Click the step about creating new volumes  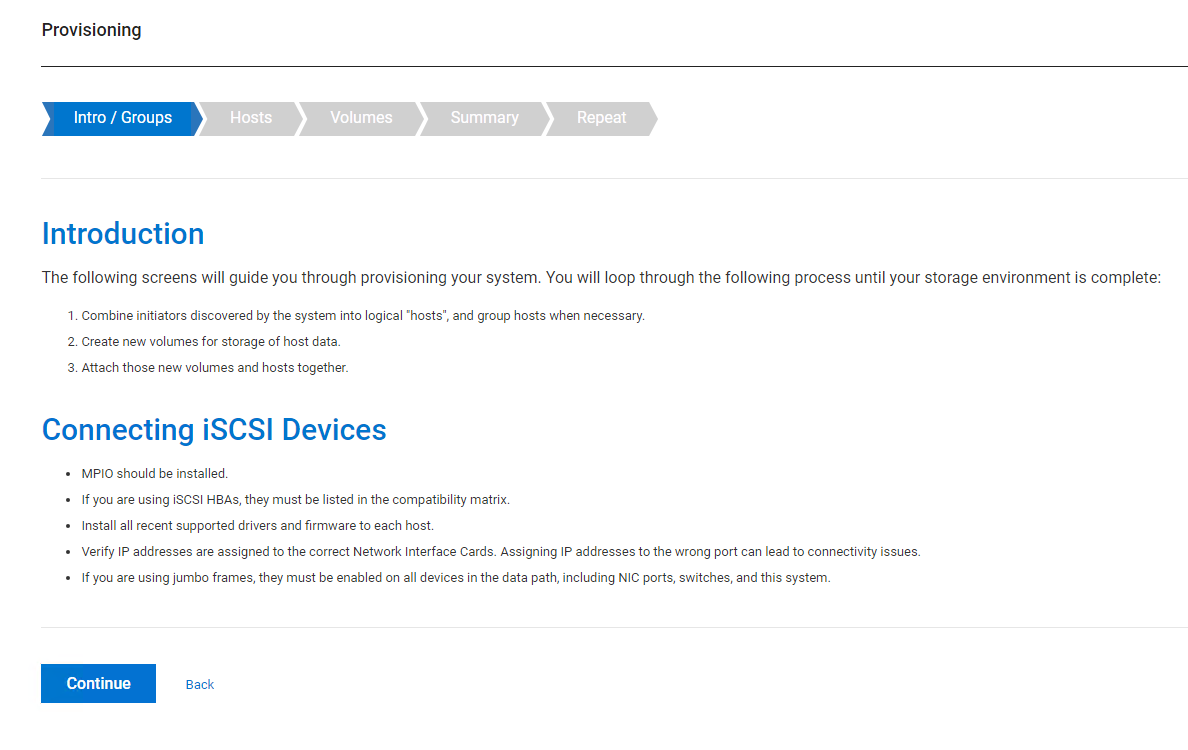point(211,342)
